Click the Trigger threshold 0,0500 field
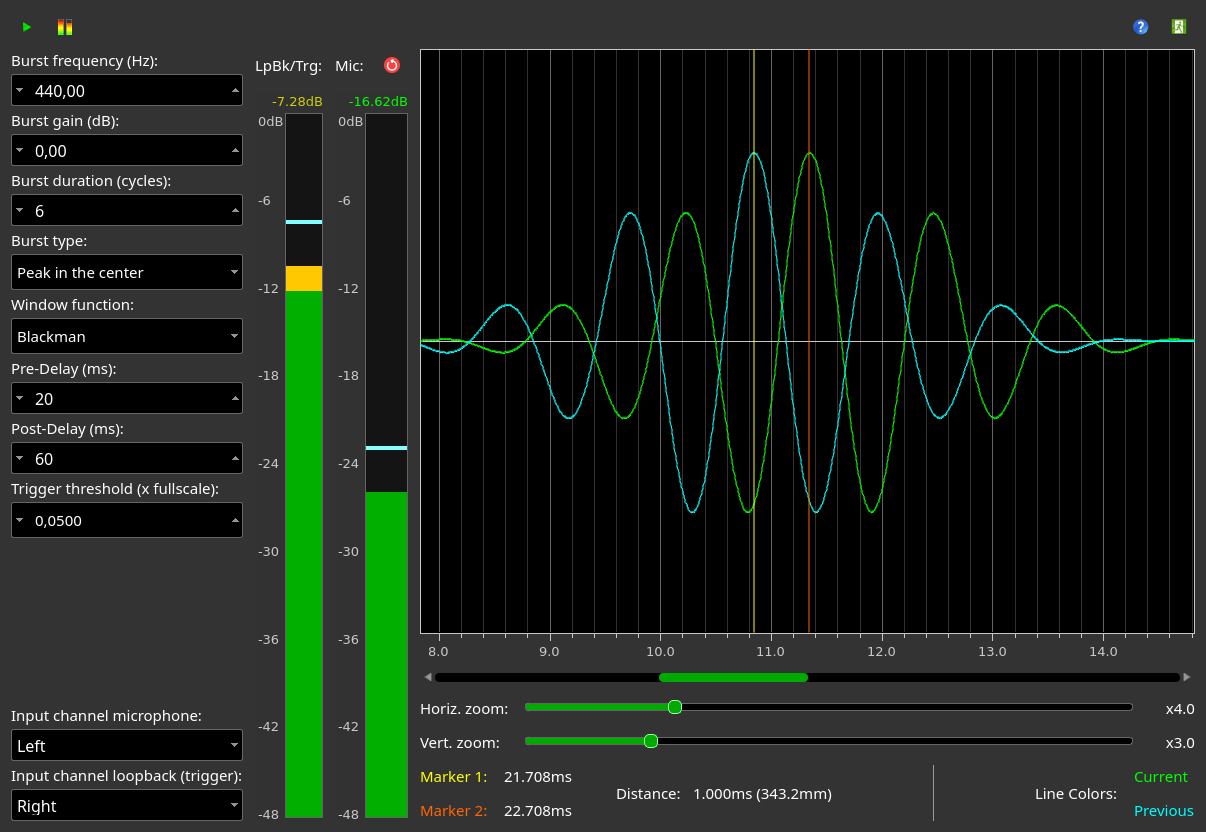 coord(127,520)
